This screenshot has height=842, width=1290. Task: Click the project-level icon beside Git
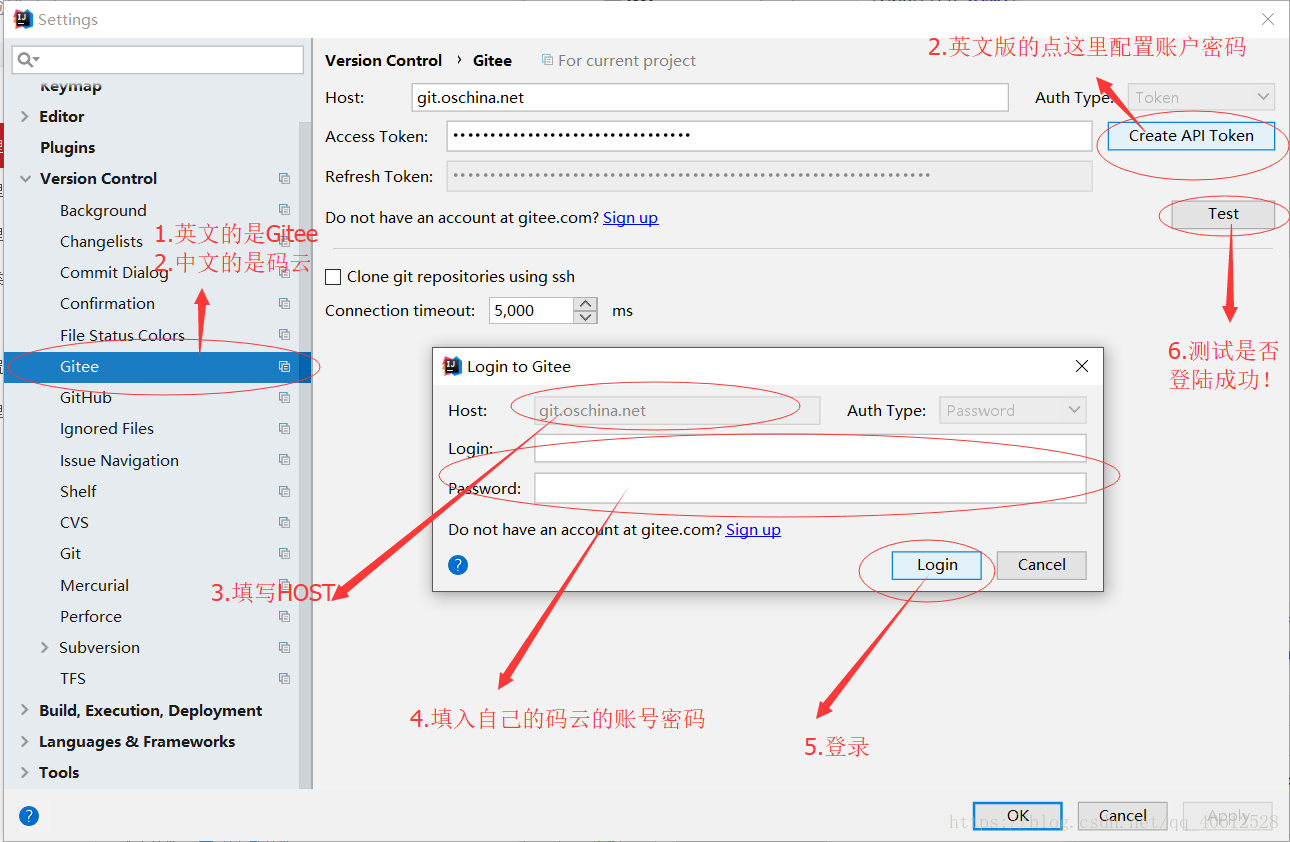point(284,553)
